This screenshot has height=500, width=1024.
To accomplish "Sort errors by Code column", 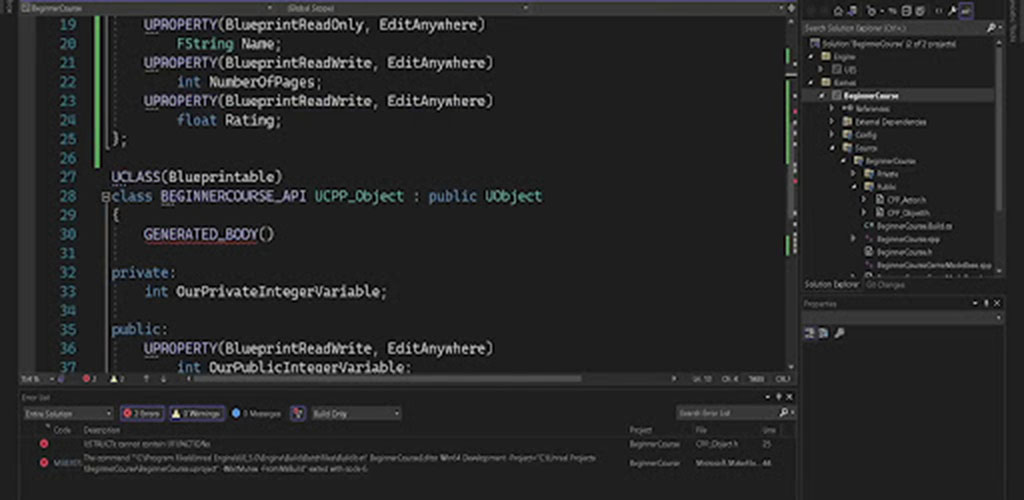I will tap(63, 430).
